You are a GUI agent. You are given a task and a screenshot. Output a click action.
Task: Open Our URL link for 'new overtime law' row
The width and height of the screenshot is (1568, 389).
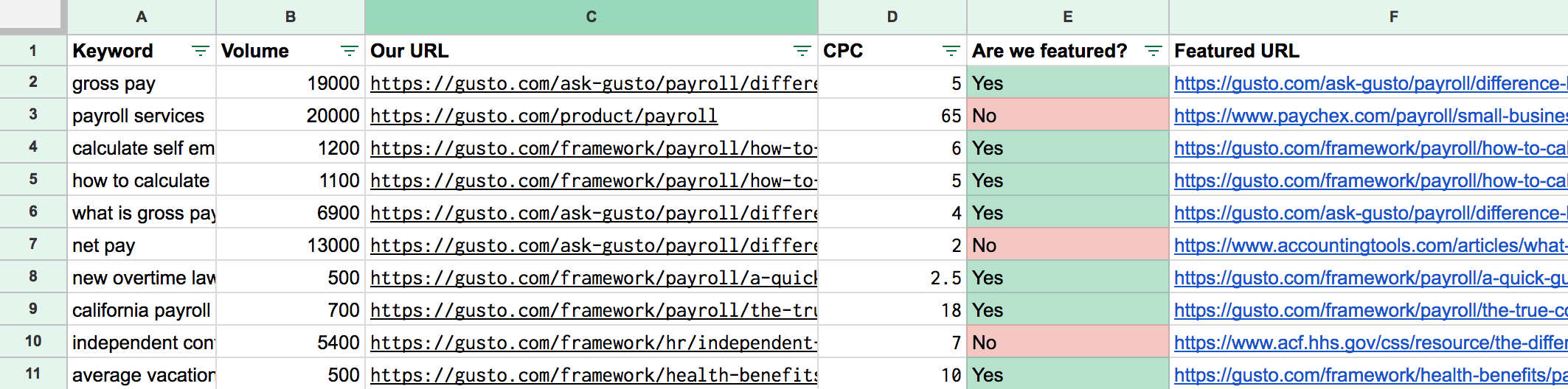tap(594, 278)
